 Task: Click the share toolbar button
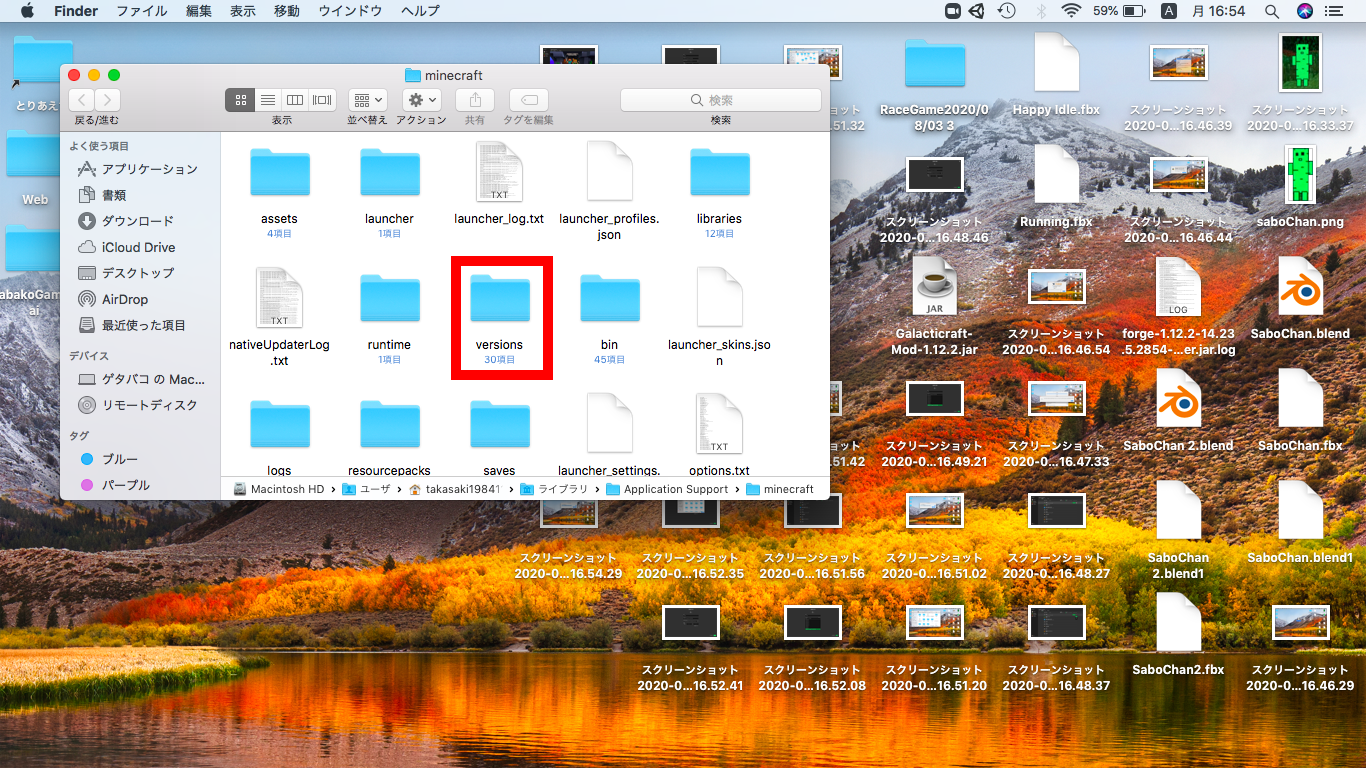(475, 100)
